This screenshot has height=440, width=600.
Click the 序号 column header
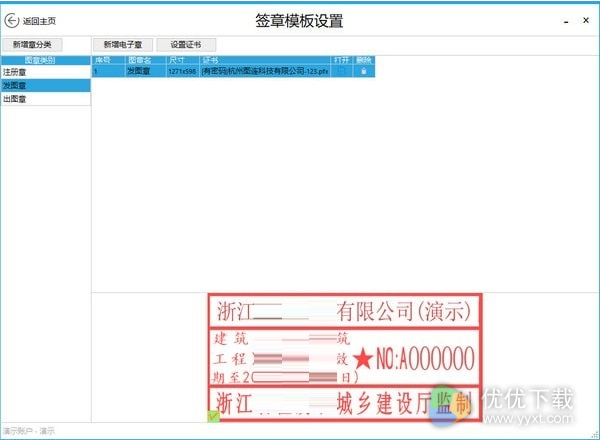click(x=108, y=60)
